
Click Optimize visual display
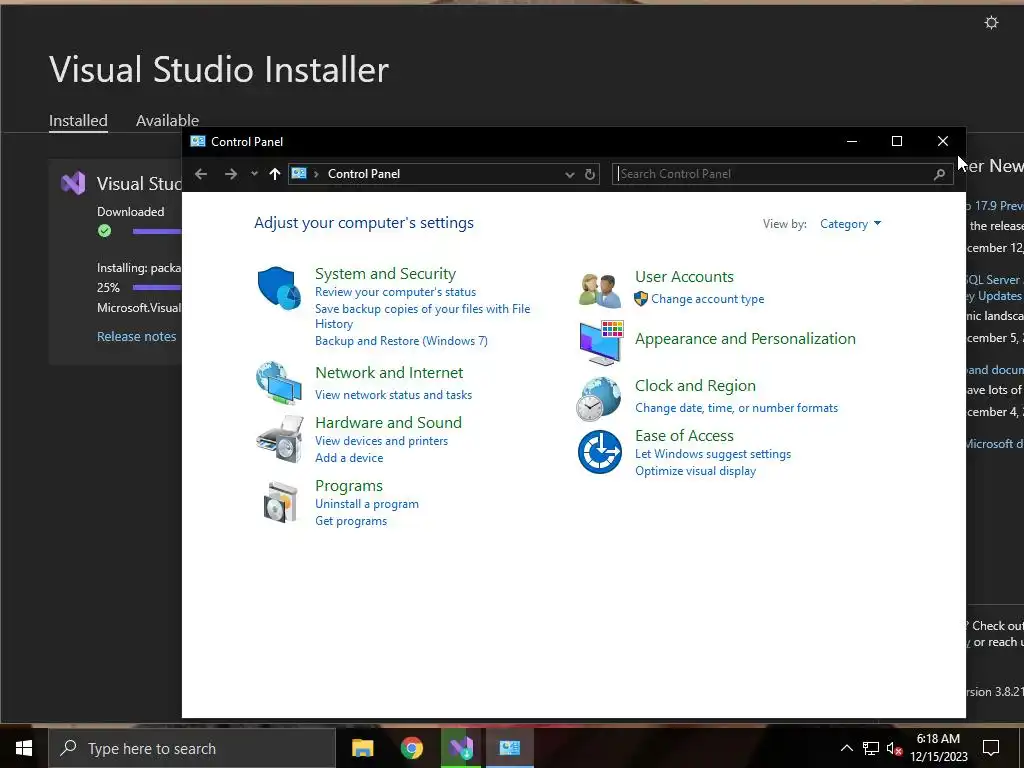click(x=695, y=471)
